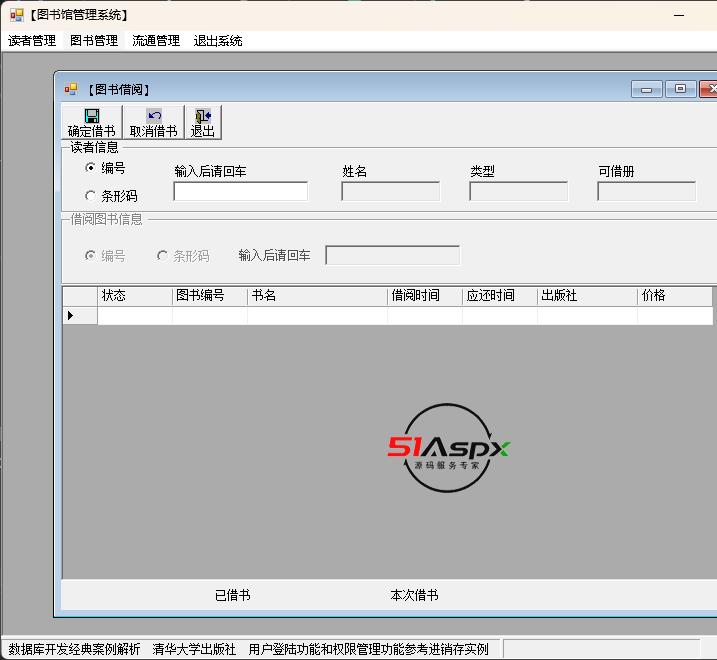Click the empty 图书编号 cell in first row
The width and height of the screenshot is (717, 660).
[209, 316]
